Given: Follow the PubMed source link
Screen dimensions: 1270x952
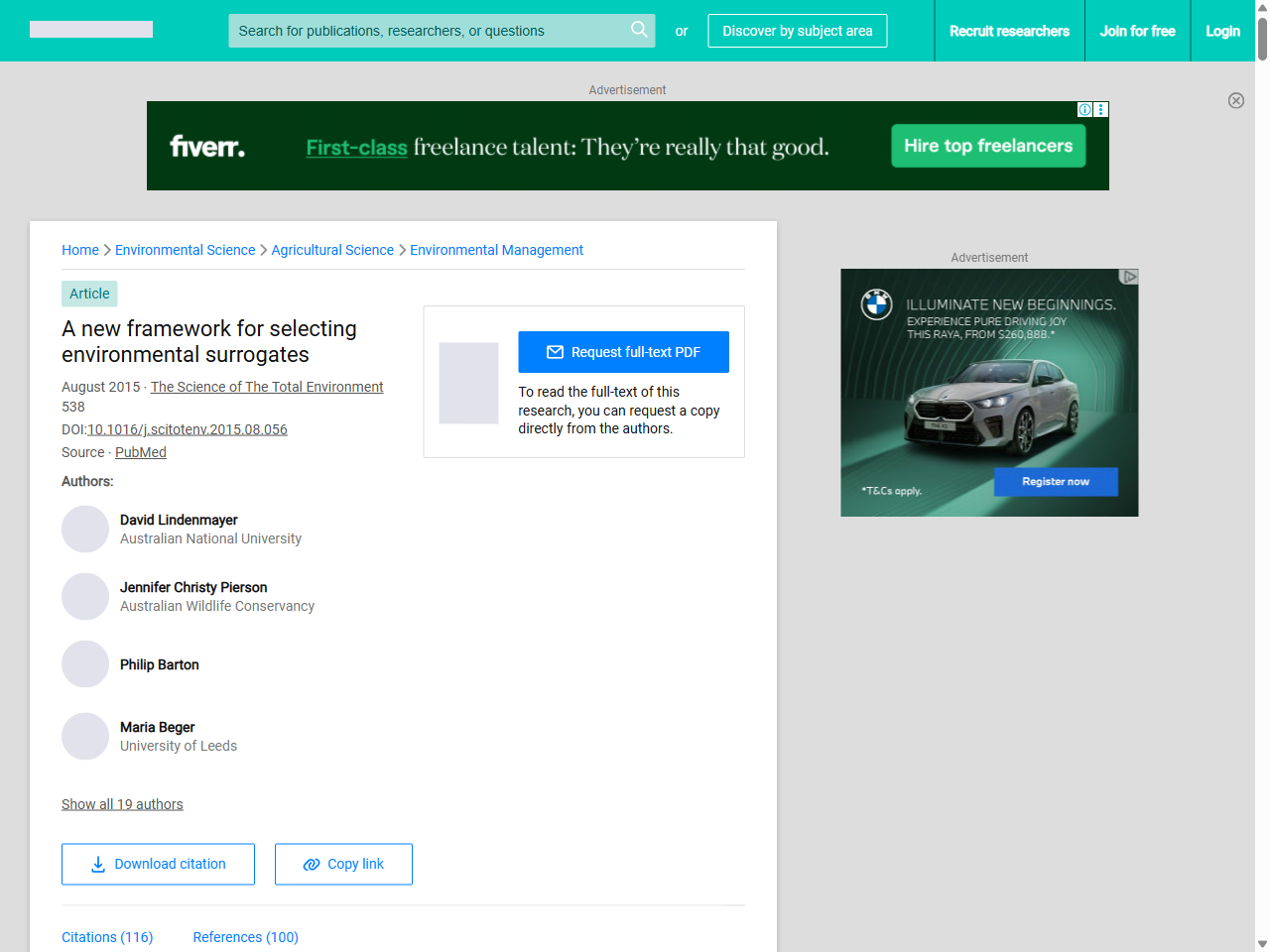Looking at the screenshot, I should pos(141,452).
